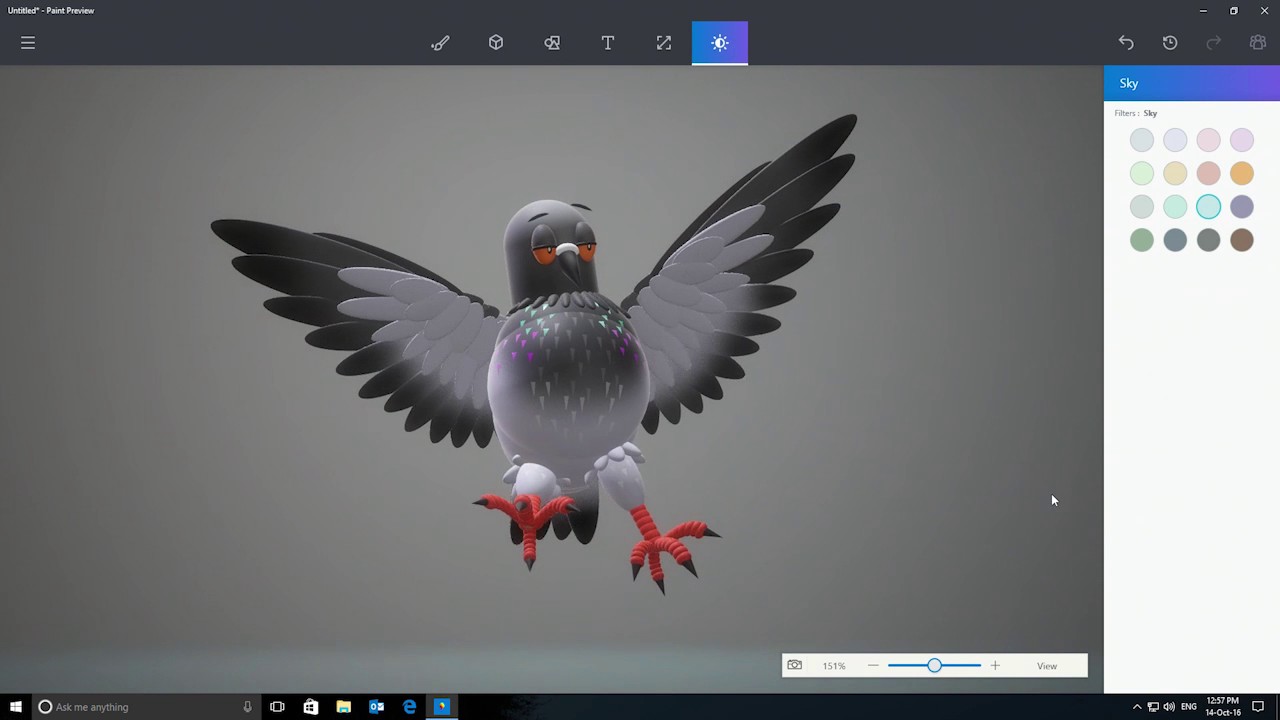Select the highlighted cyan sky filter
The width and height of the screenshot is (1280, 720).
pyautogui.click(x=1208, y=206)
